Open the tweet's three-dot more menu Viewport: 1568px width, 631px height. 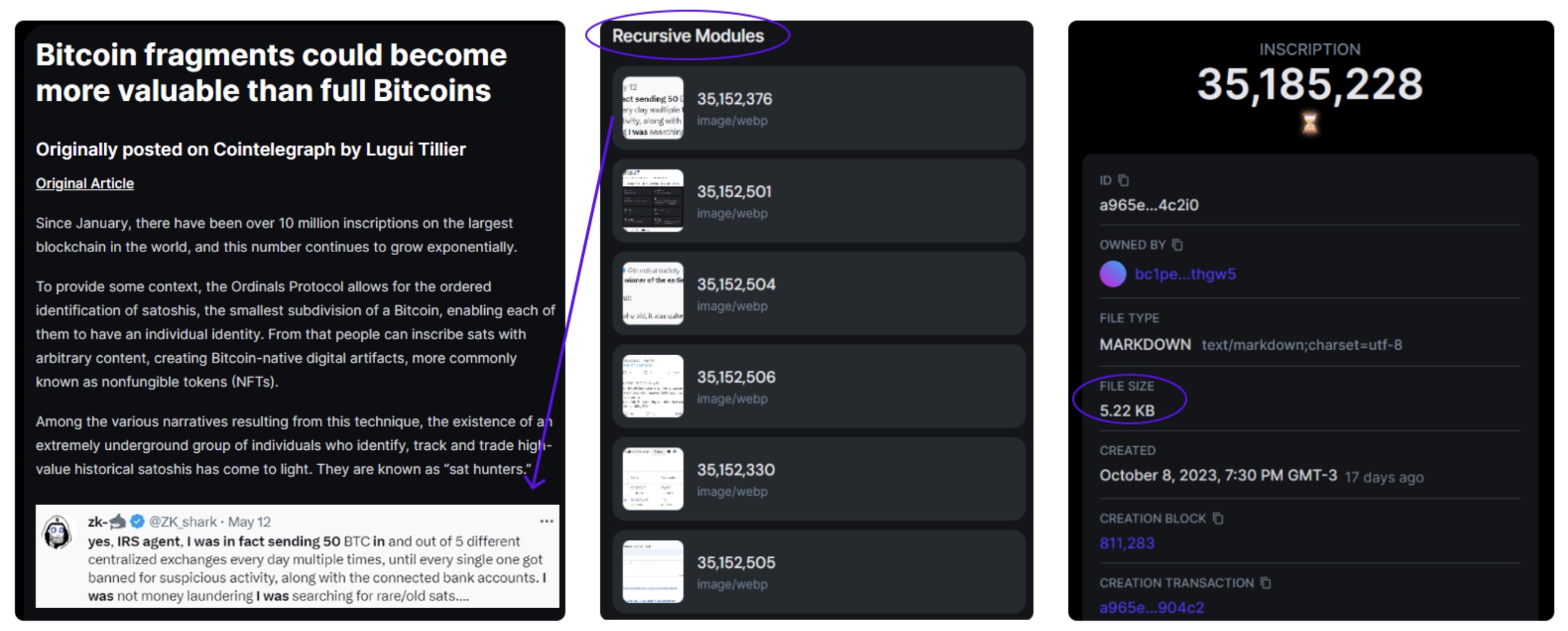547,521
